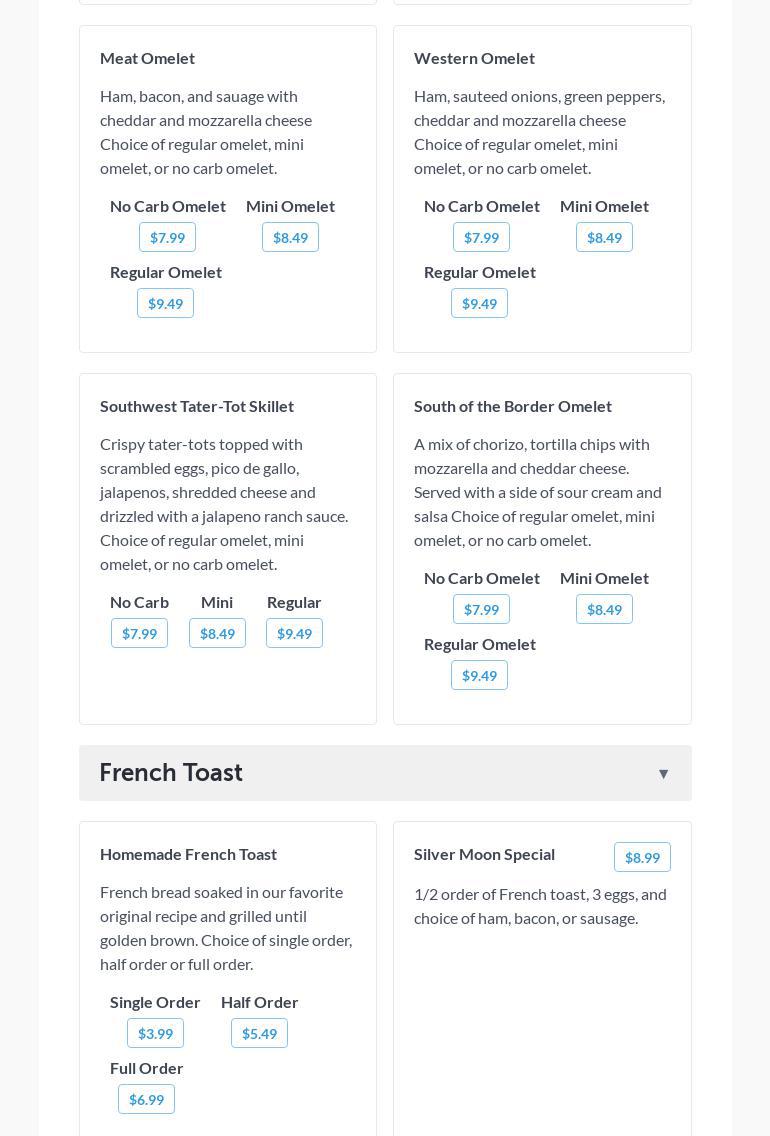Screen dimensions: 770x1136
Task: Pick Western Omelet Regular $9.49 price
Action: click(x=479, y=303)
